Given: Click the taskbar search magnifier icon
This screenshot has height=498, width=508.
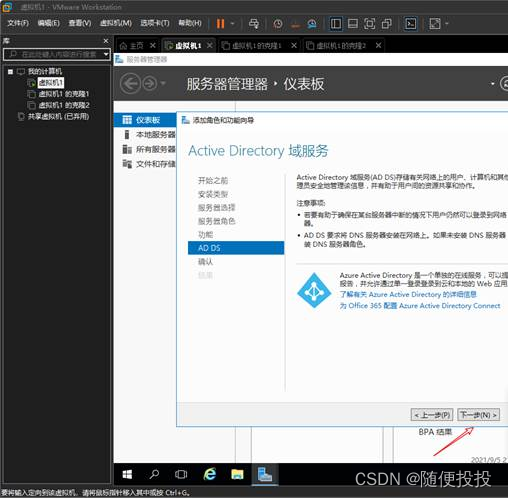Looking at the screenshot, I should (154, 474).
